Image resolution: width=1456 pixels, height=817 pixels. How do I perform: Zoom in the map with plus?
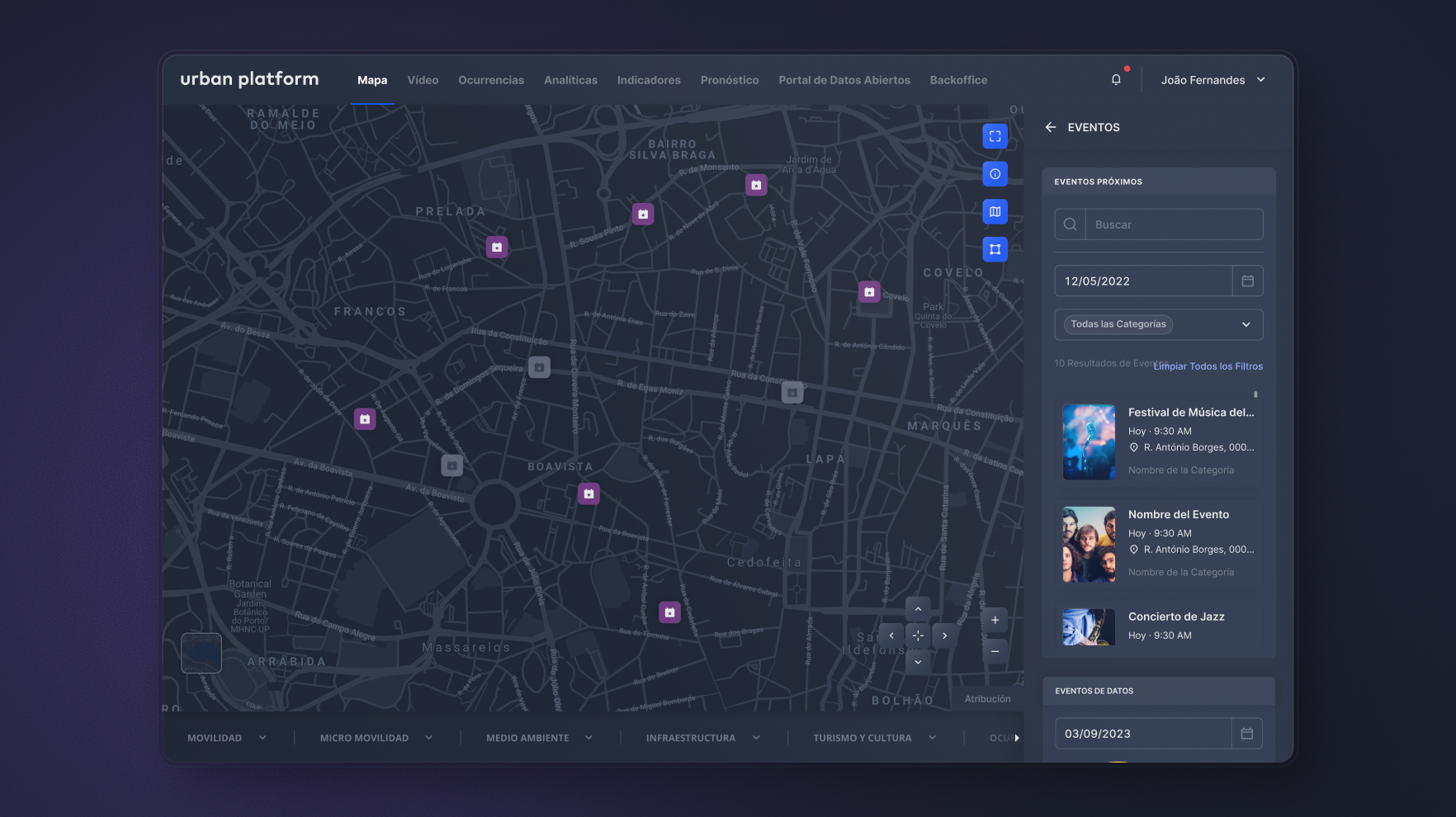point(995,621)
